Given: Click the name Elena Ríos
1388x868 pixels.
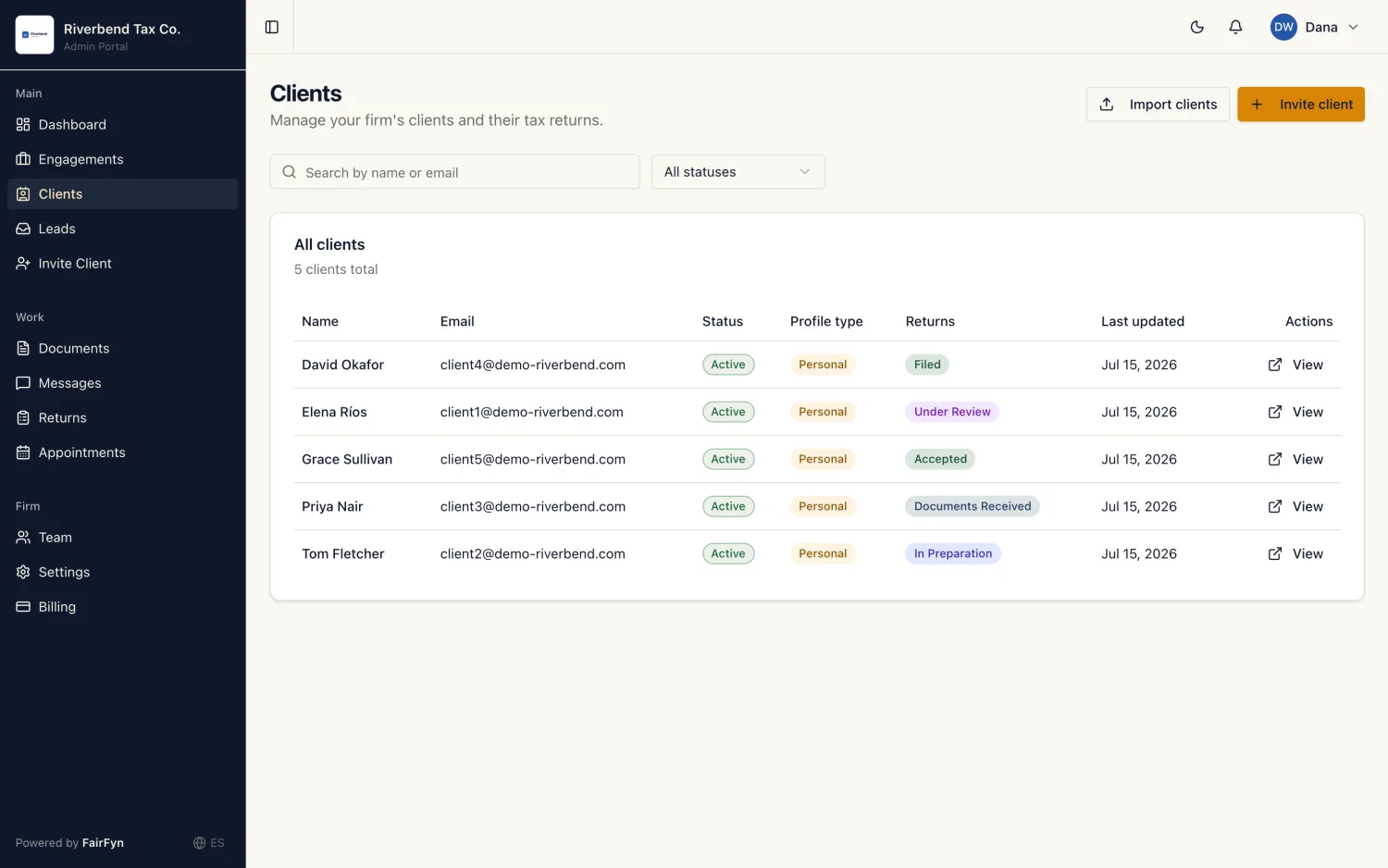Looking at the screenshot, I should (x=334, y=412).
